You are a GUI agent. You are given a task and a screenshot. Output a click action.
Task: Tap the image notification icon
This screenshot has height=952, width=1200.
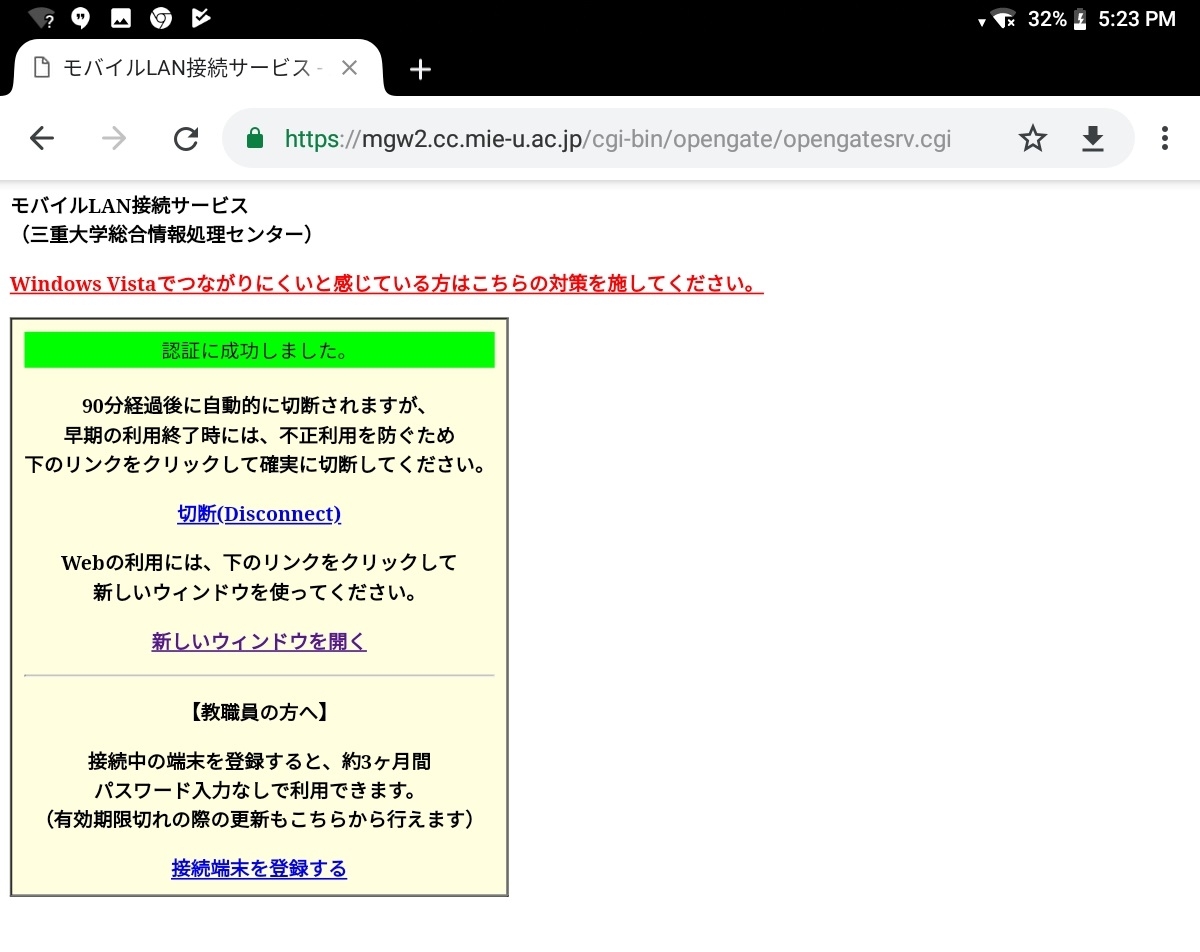pos(120,18)
